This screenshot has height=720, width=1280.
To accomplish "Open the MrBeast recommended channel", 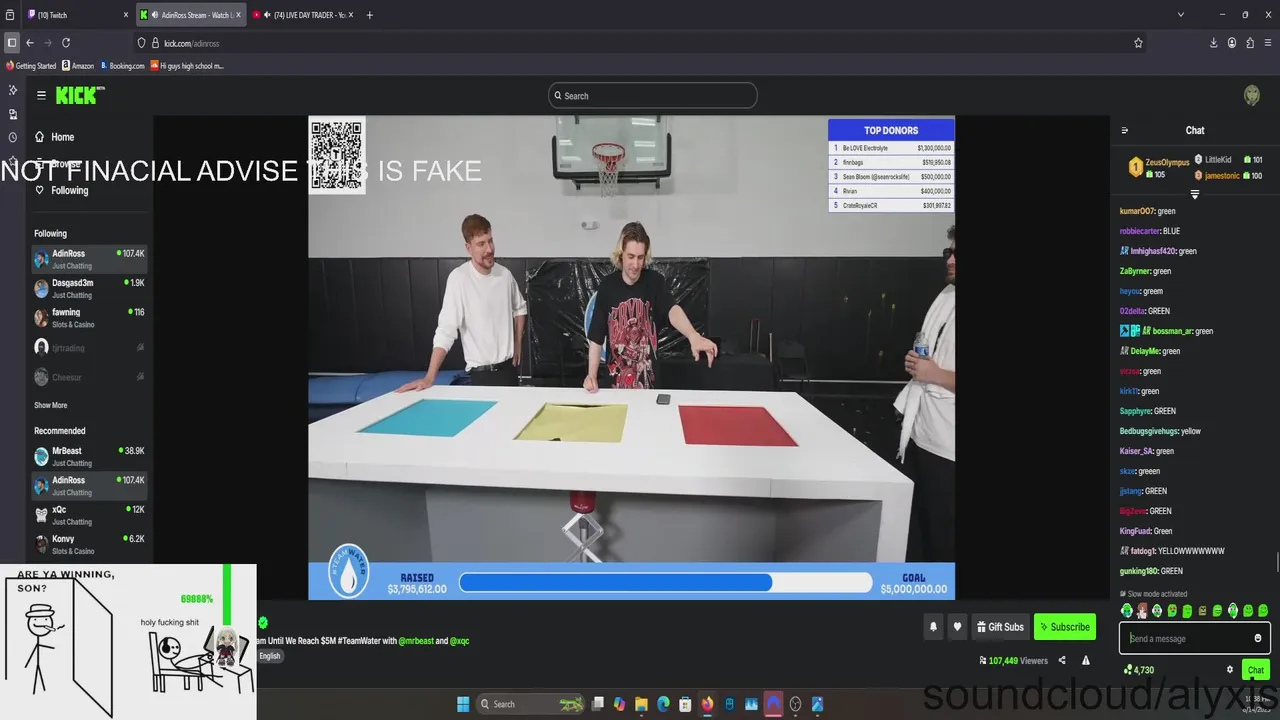I will [89, 456].
